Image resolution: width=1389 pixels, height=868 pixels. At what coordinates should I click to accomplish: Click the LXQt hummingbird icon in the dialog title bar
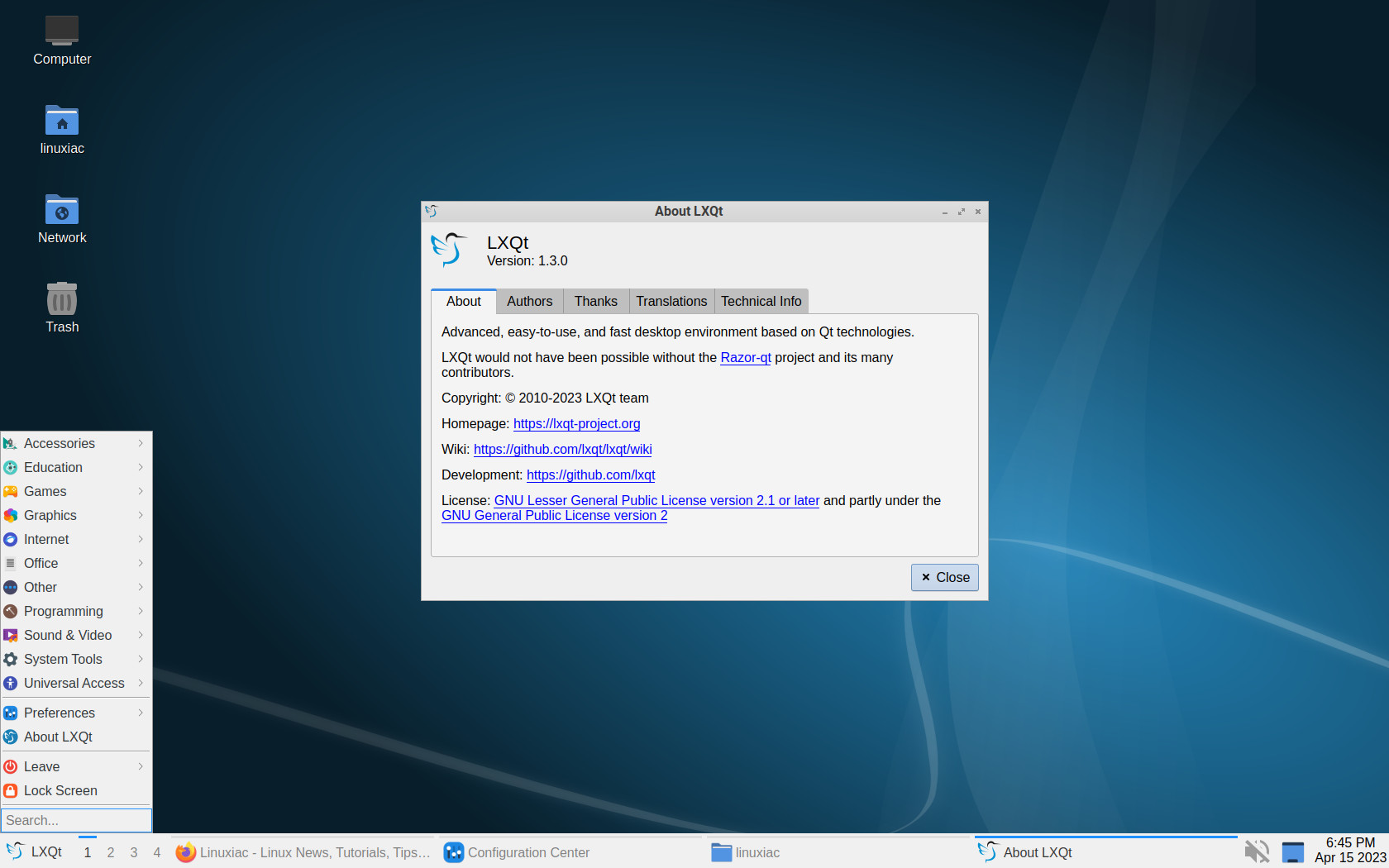[432, 212]
